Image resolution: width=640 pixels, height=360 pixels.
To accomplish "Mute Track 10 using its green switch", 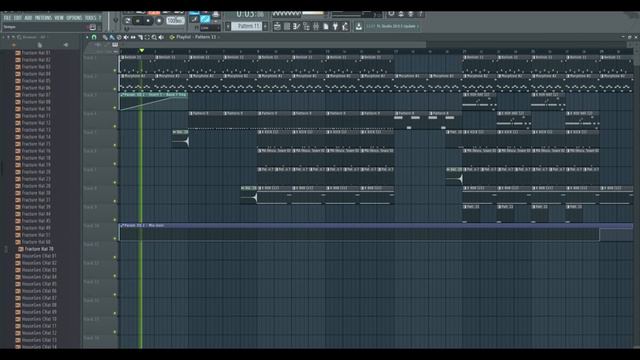I will pos(115,238).
